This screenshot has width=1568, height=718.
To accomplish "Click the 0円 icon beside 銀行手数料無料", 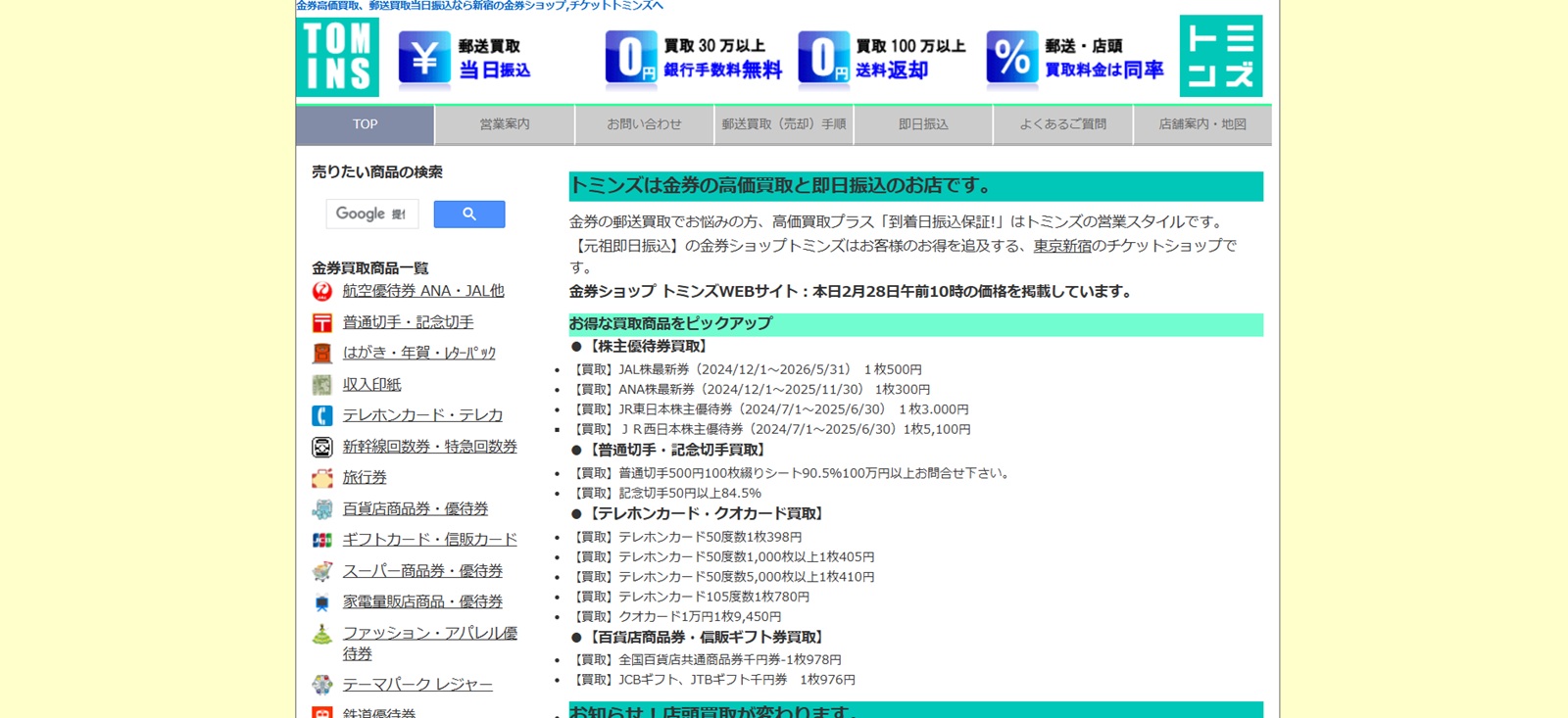I will pos(630,58).
